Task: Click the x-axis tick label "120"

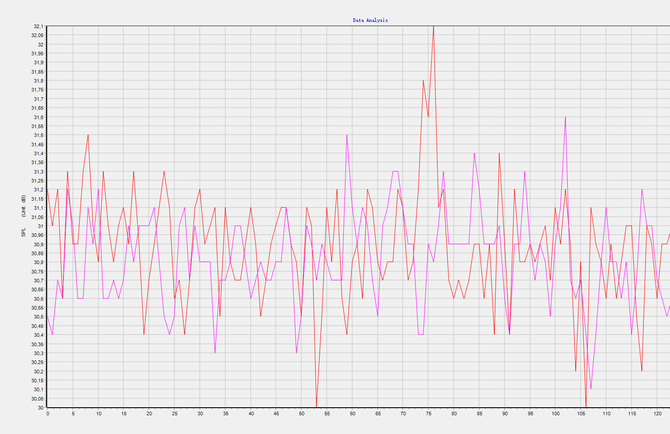Action: point(658,414)
